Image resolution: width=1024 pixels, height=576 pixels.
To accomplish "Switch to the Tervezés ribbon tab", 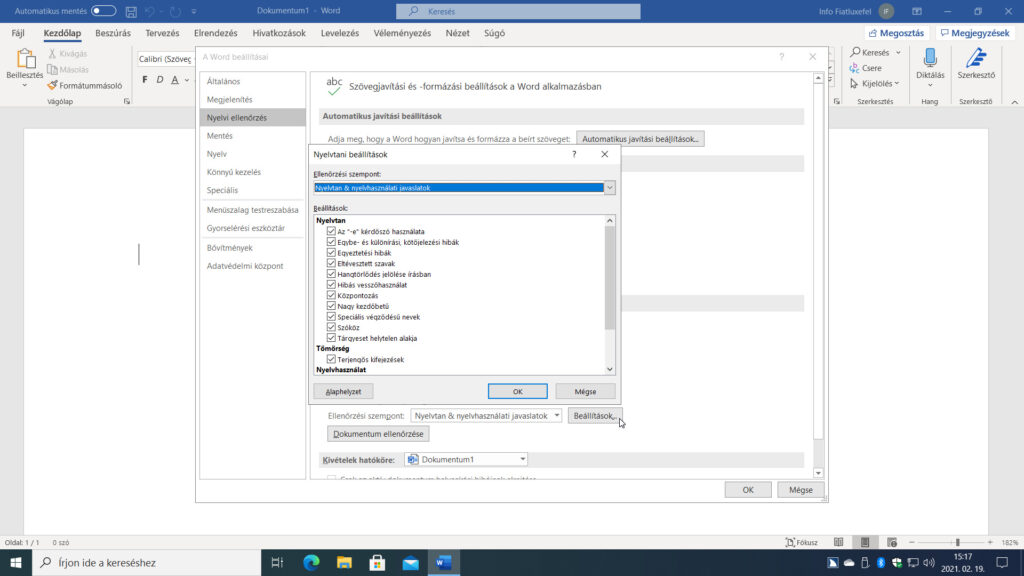I will coord(162,33).
